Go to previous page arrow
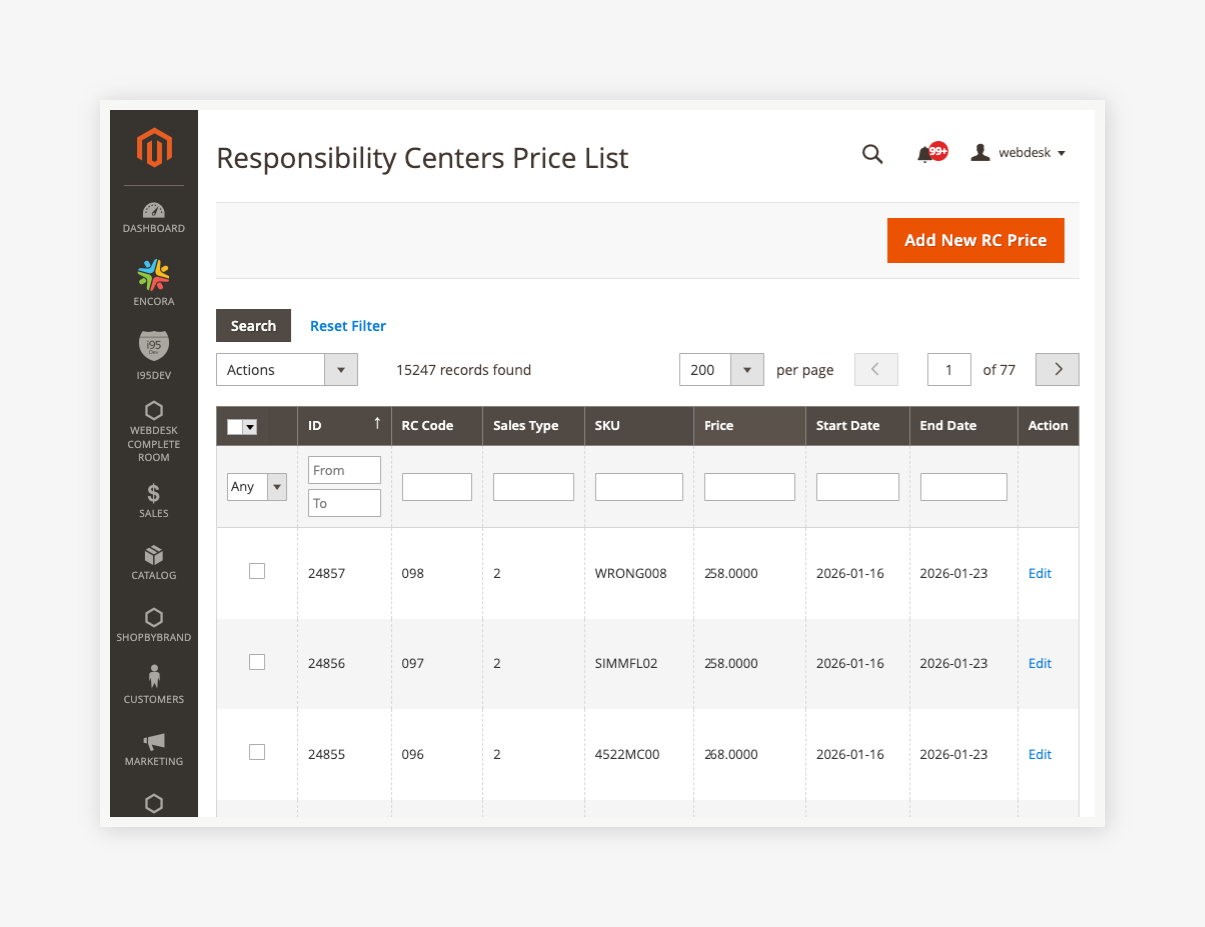This screenshot has width=1205, height=927. pos(876,369)
